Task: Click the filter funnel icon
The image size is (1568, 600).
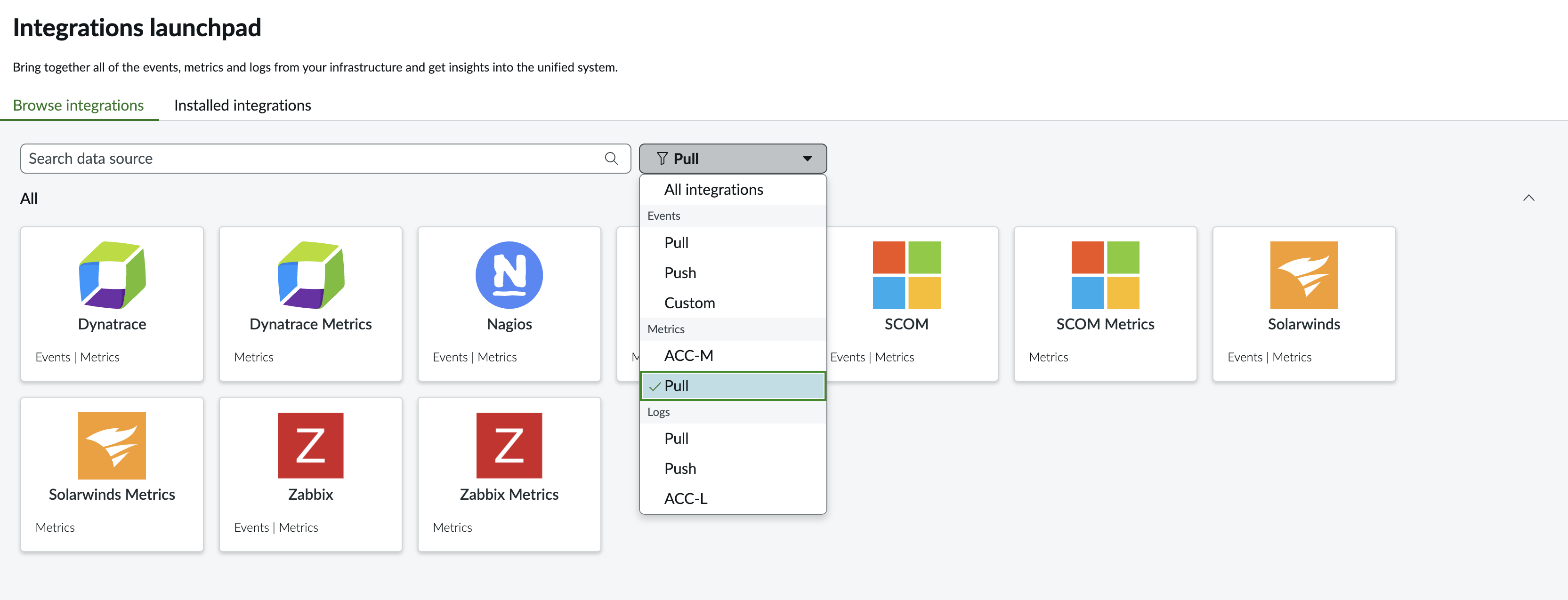Action: [662, 159]
